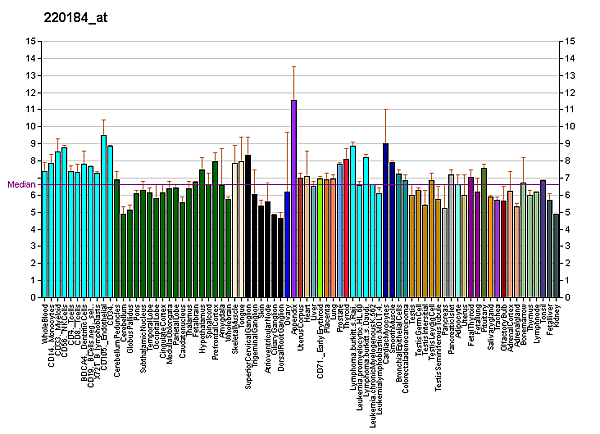This screenshot has width=600, height=434.
Task: Click the purple Median label
Action: pyautogui.click(x=20, y=184)
